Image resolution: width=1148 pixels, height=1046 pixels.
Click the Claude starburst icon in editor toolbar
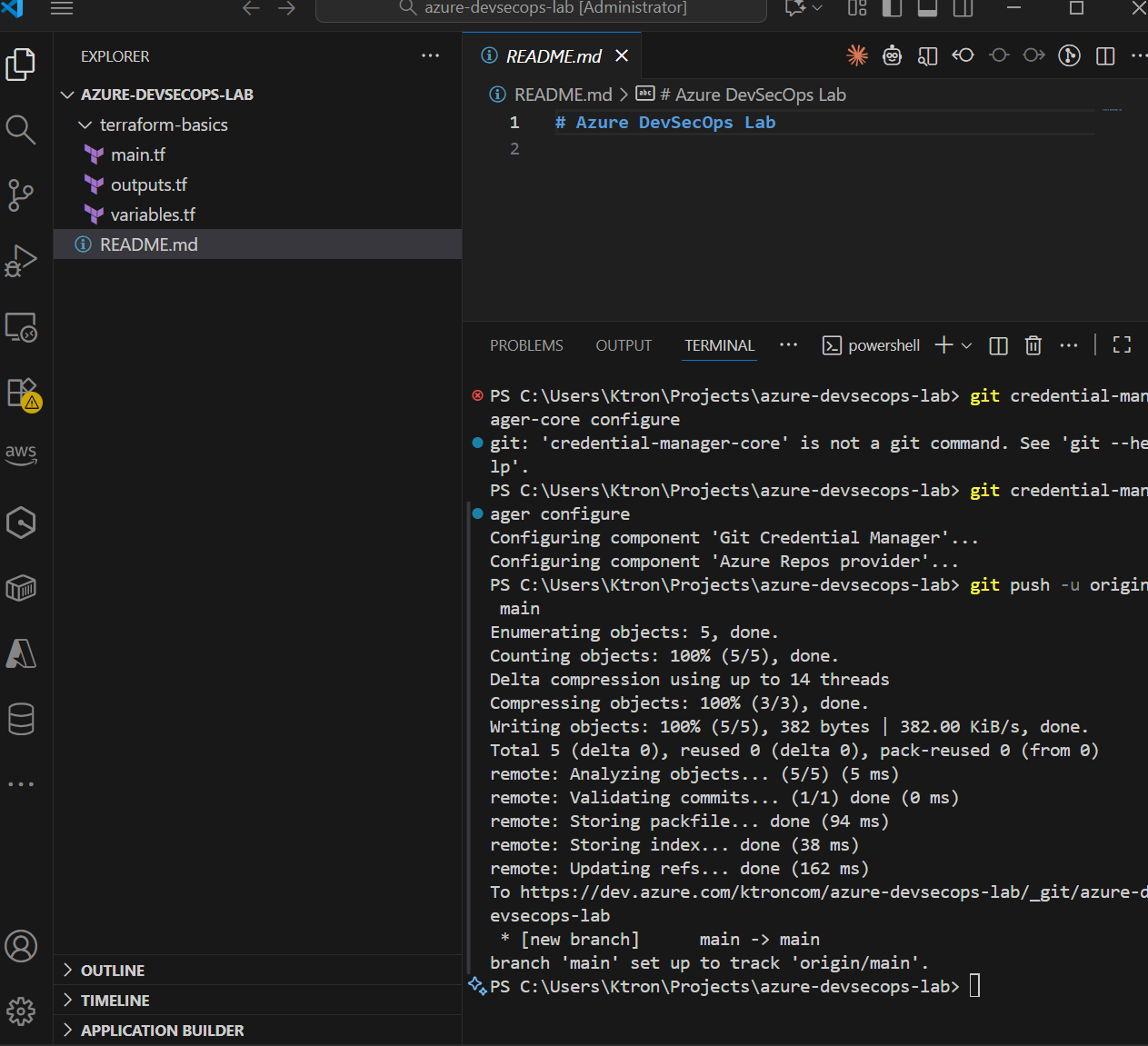(856, 56)
